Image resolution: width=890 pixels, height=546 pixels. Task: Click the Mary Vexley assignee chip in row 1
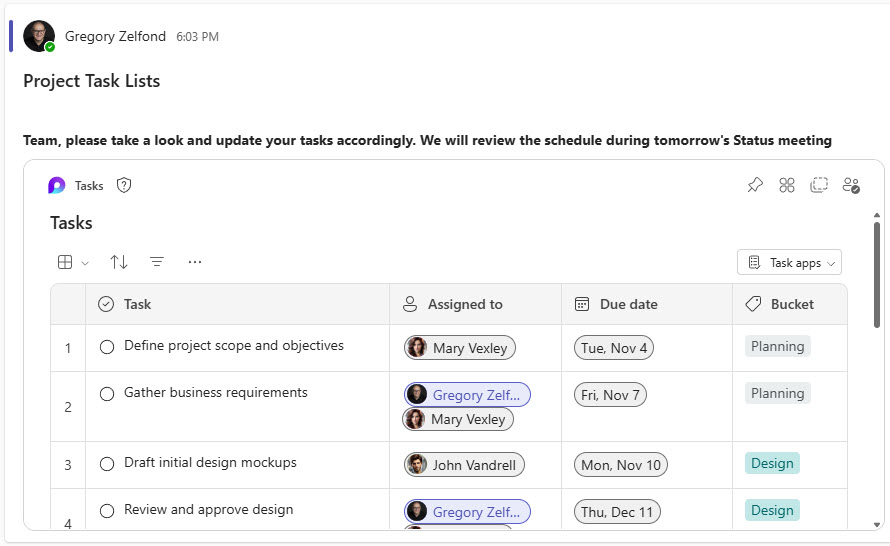pos(460,348)
